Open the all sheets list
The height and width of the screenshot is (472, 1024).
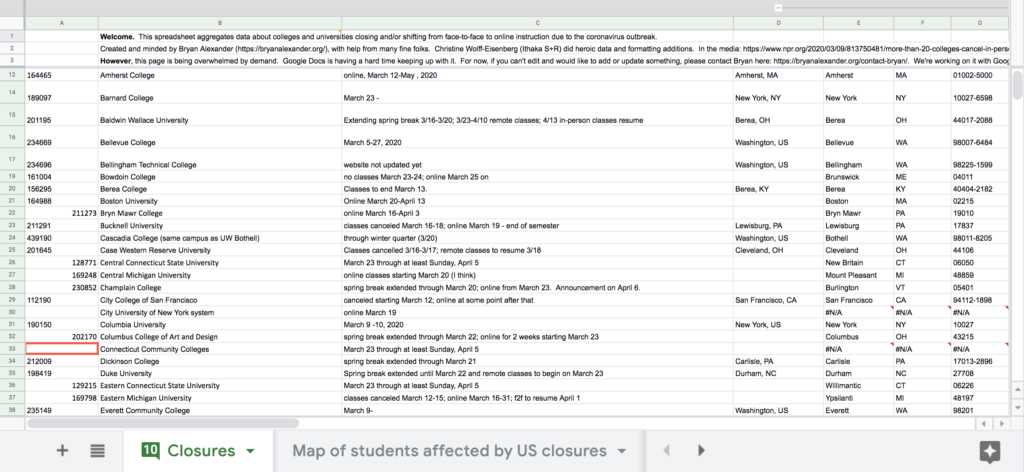98,450
